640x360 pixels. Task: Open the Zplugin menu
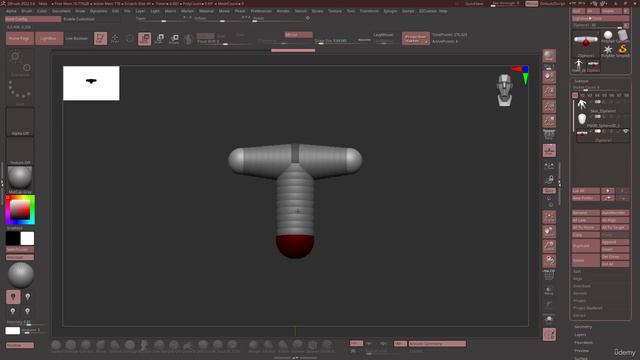[390, 11]
